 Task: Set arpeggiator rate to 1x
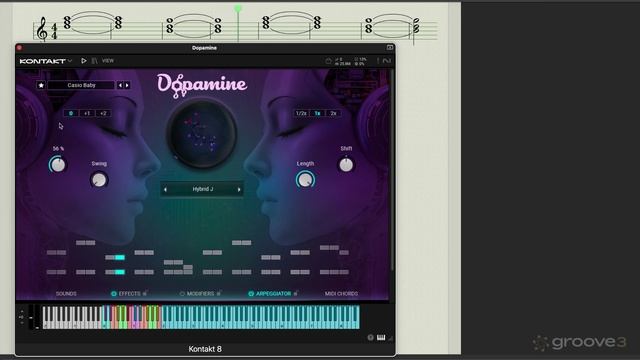(x=317, y=113)
